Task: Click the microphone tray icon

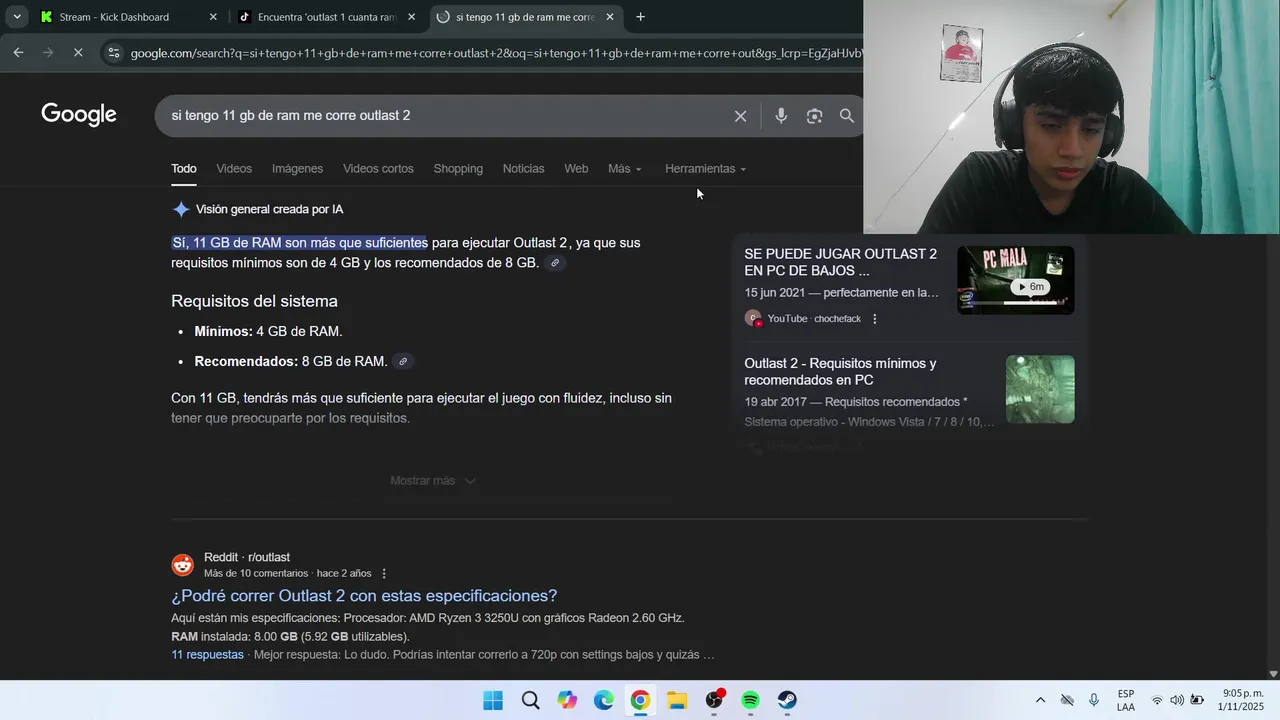Action: tap(1094, 700)
